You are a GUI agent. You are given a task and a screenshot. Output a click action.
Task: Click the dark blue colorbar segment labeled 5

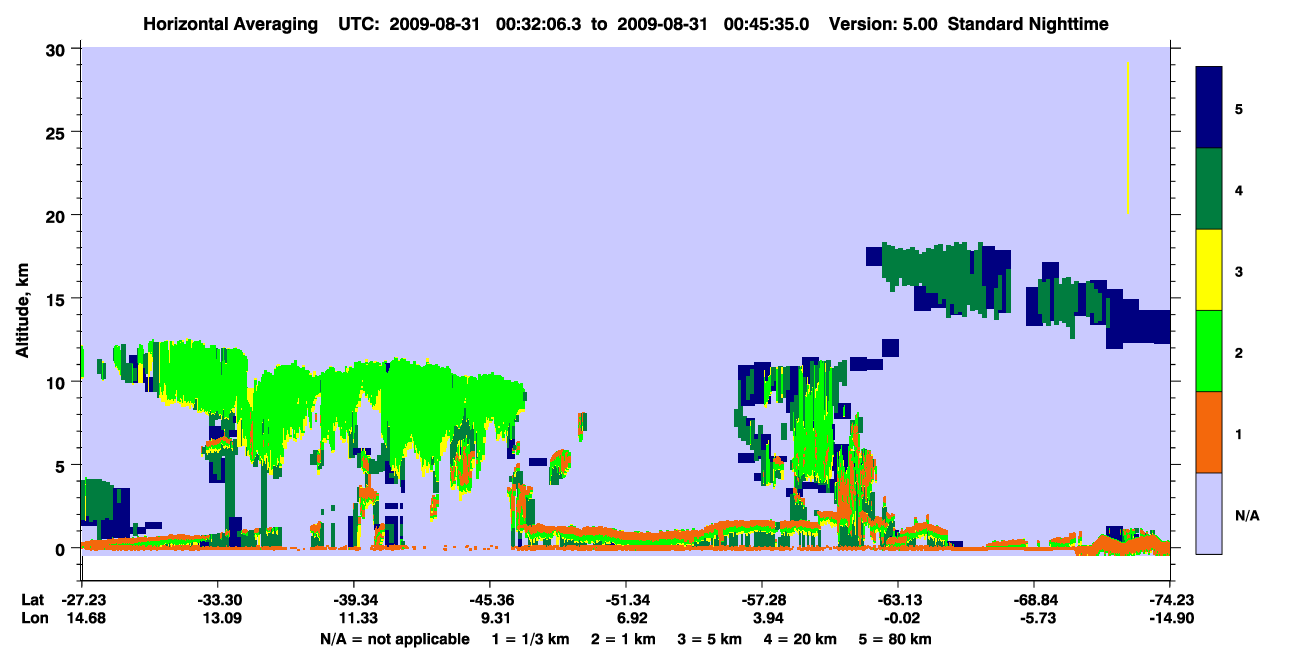click(1209, 108)
